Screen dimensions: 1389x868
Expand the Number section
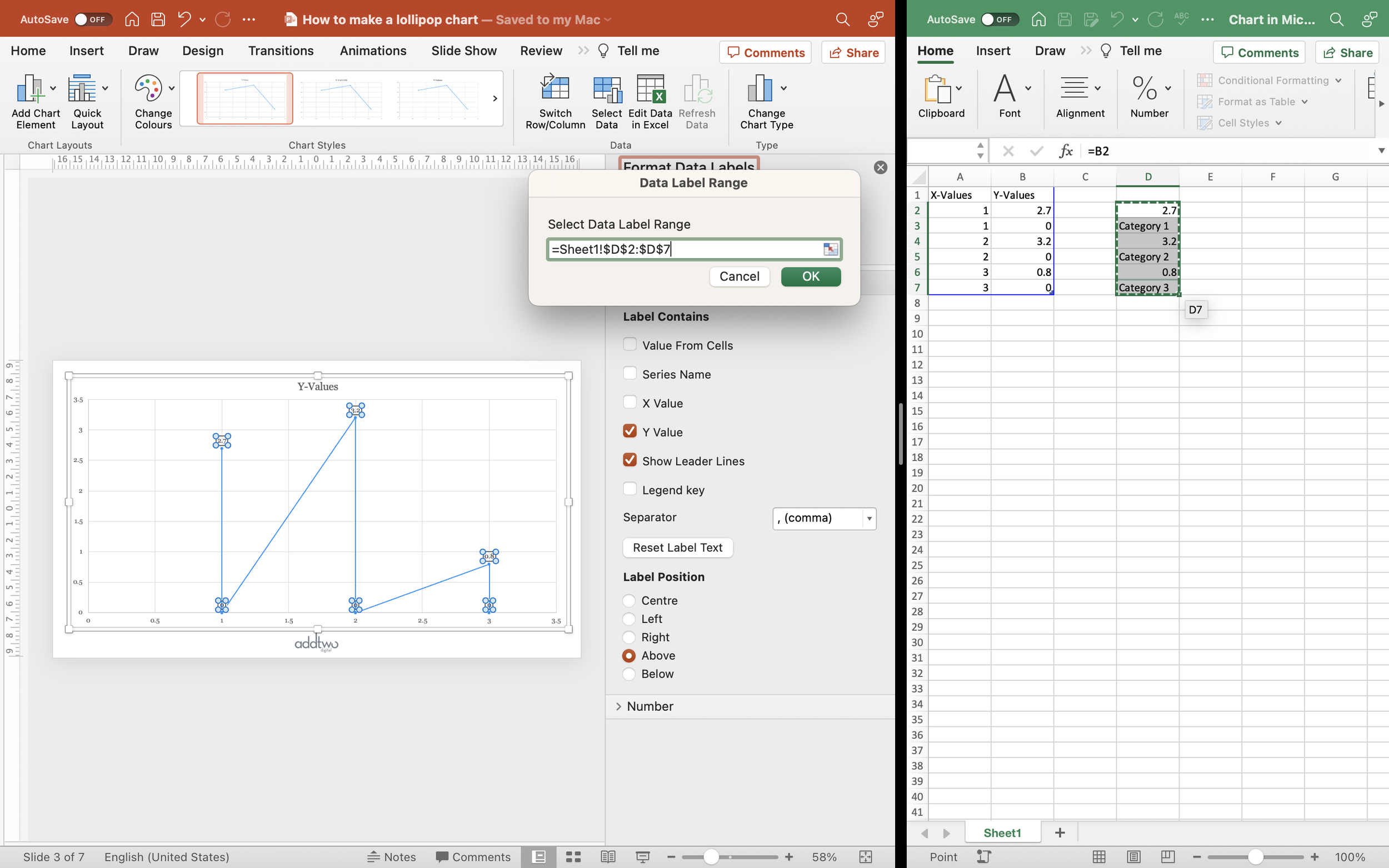tap(649, 706)
